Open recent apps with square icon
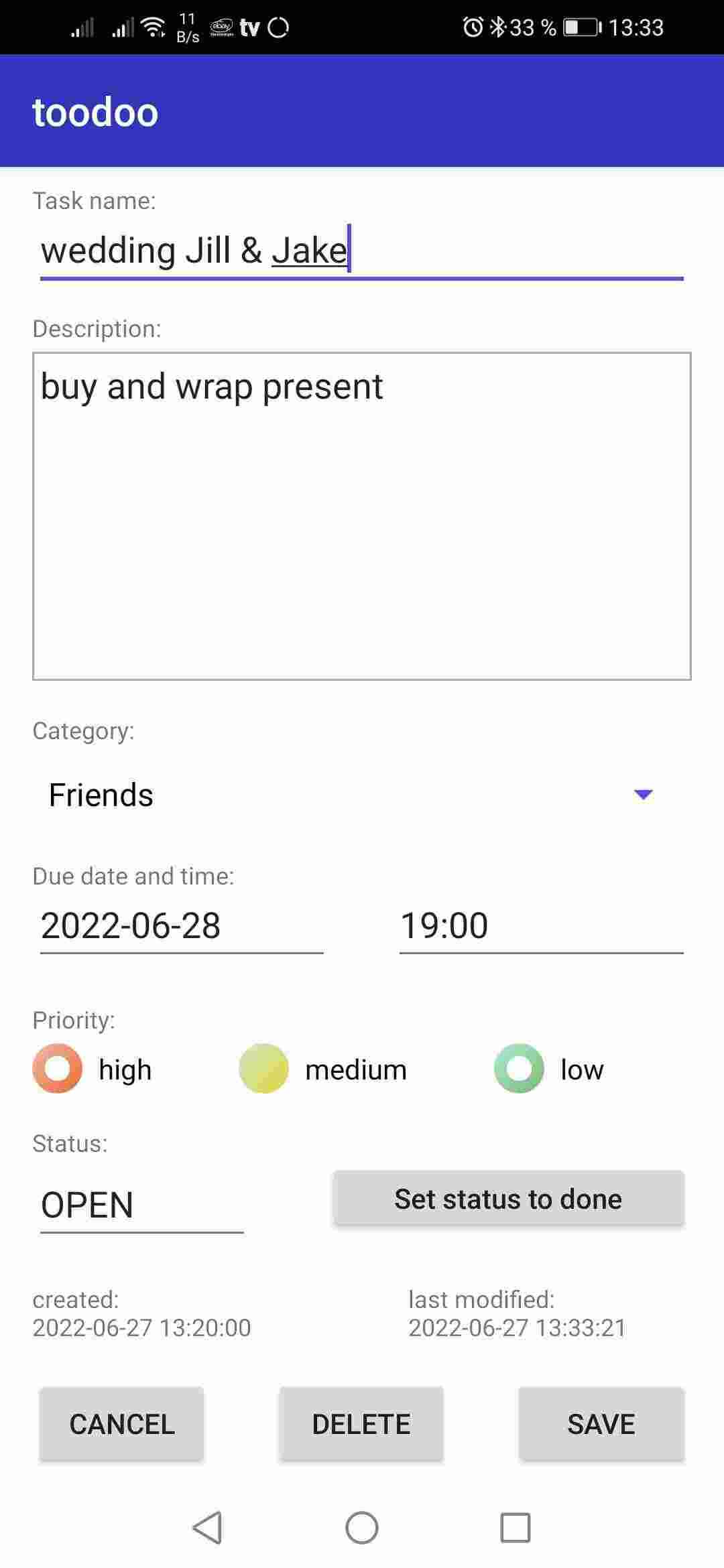 516,1528
